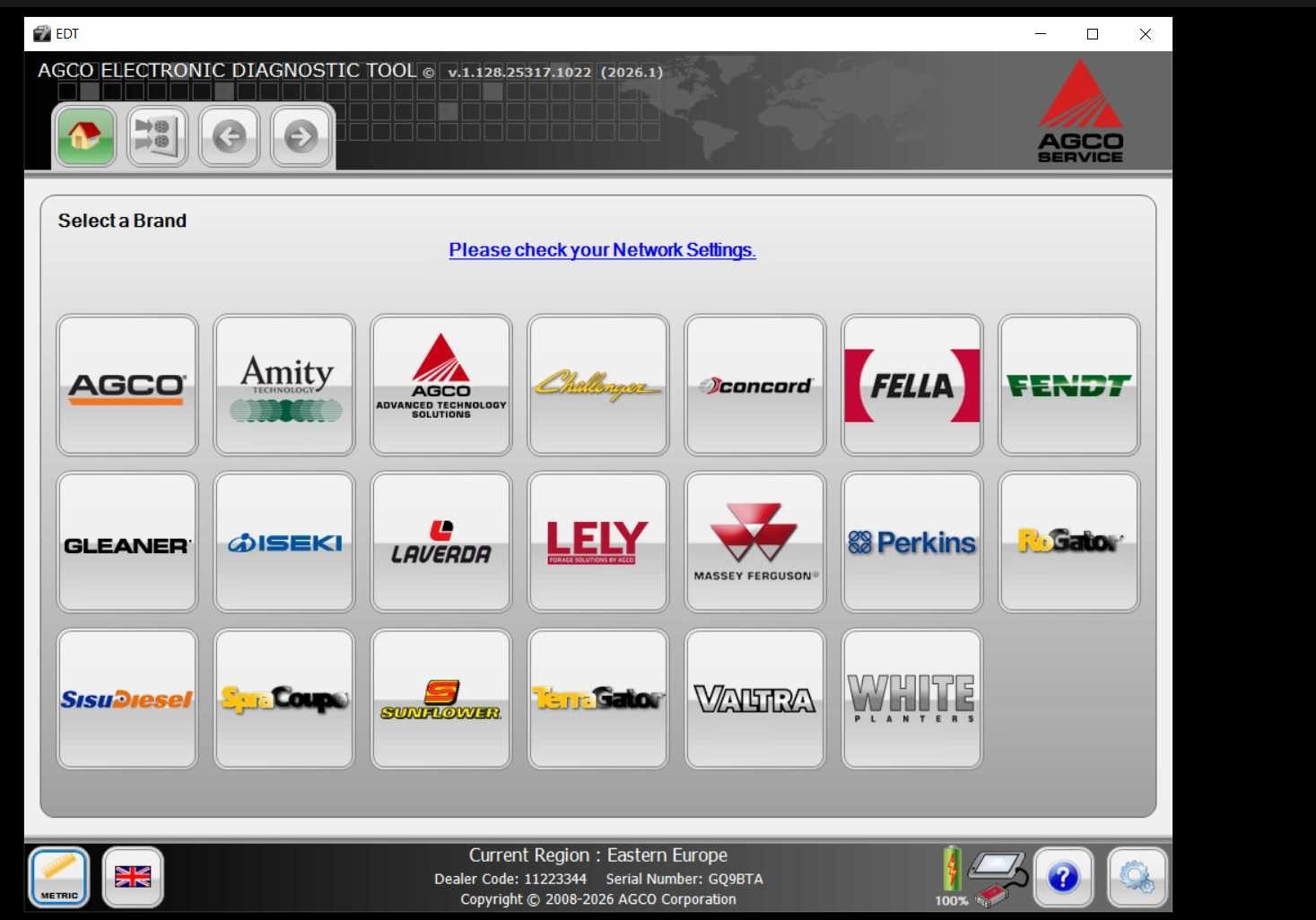Open the connection tree toolbar icon

(x=157, y=136)
